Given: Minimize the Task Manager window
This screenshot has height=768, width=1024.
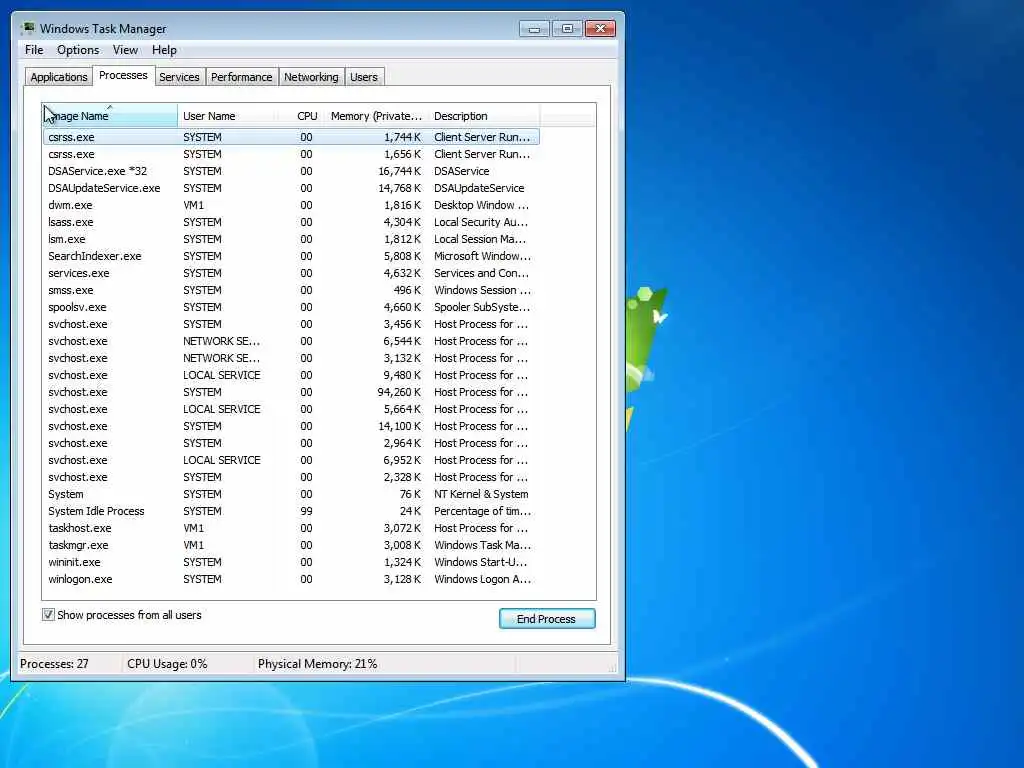Looking at the screenshot, I should pos(534,29).
